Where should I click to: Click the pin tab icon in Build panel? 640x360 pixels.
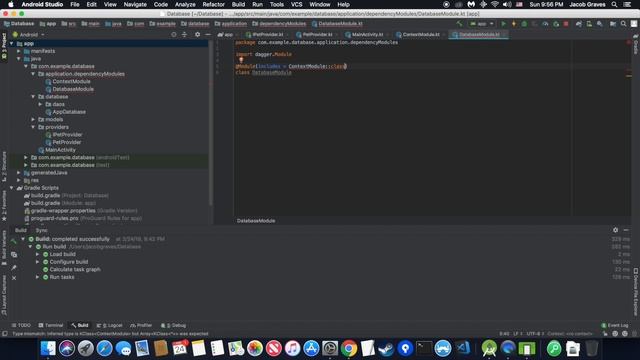14,268
